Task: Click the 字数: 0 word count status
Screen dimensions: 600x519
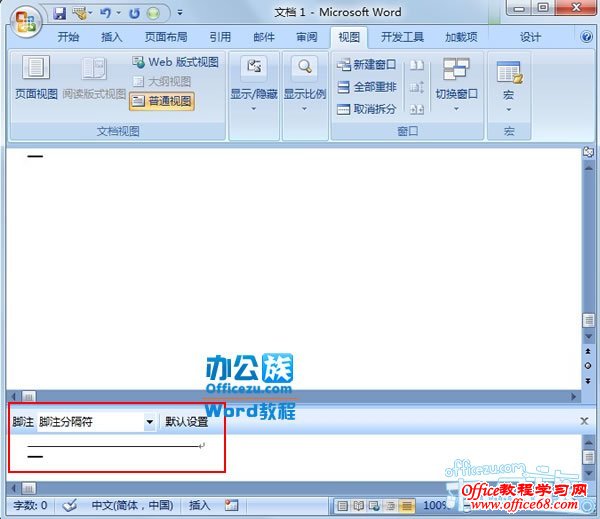Action: click(30, 505)
